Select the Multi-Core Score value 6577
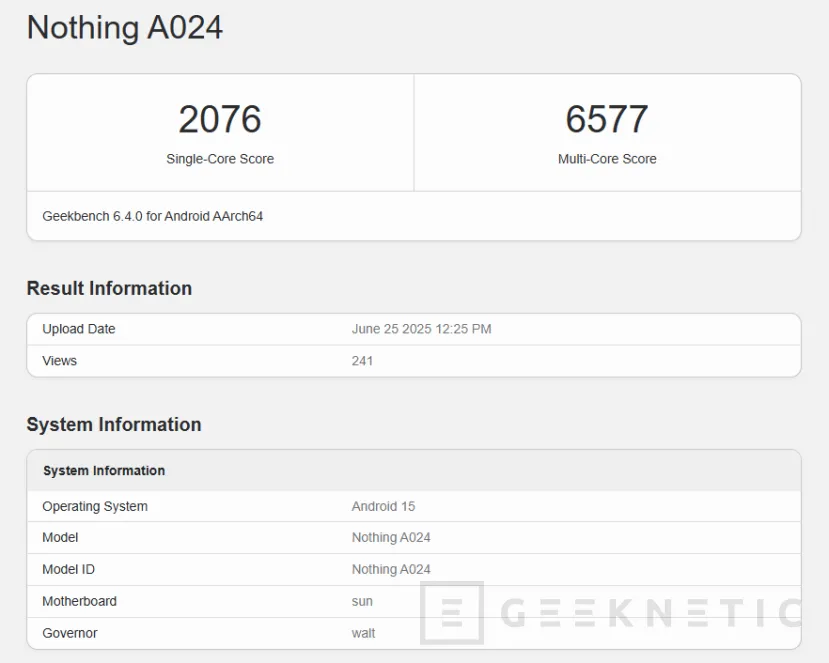 pyautogui.click(x=606, y=119)
